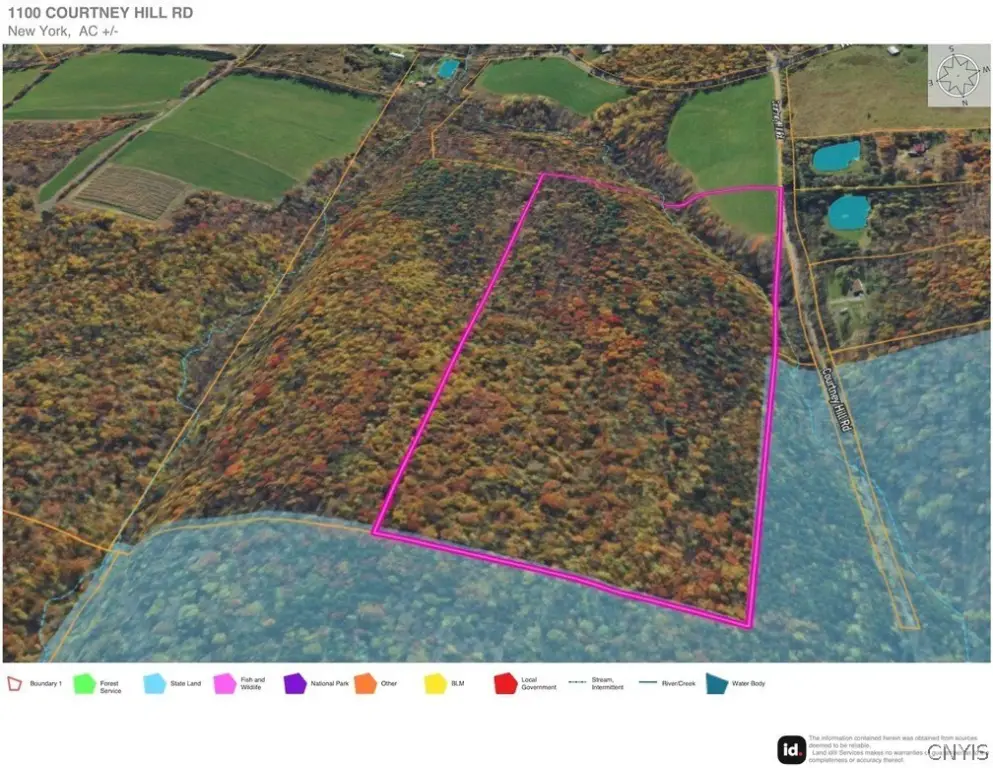Select the 'National Park' legend label
The width and height of the screenshot is (993, 768).
(x=329, y=684)
